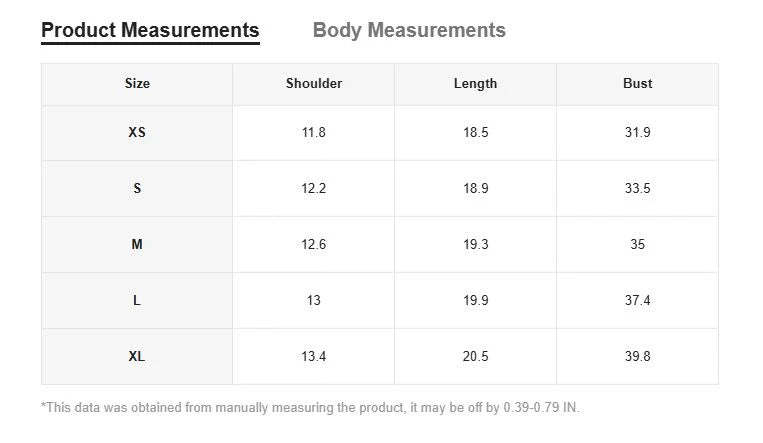Click the manual measurement disclaimer note
This screenshot has height=443, width=763.
[310, 407]
